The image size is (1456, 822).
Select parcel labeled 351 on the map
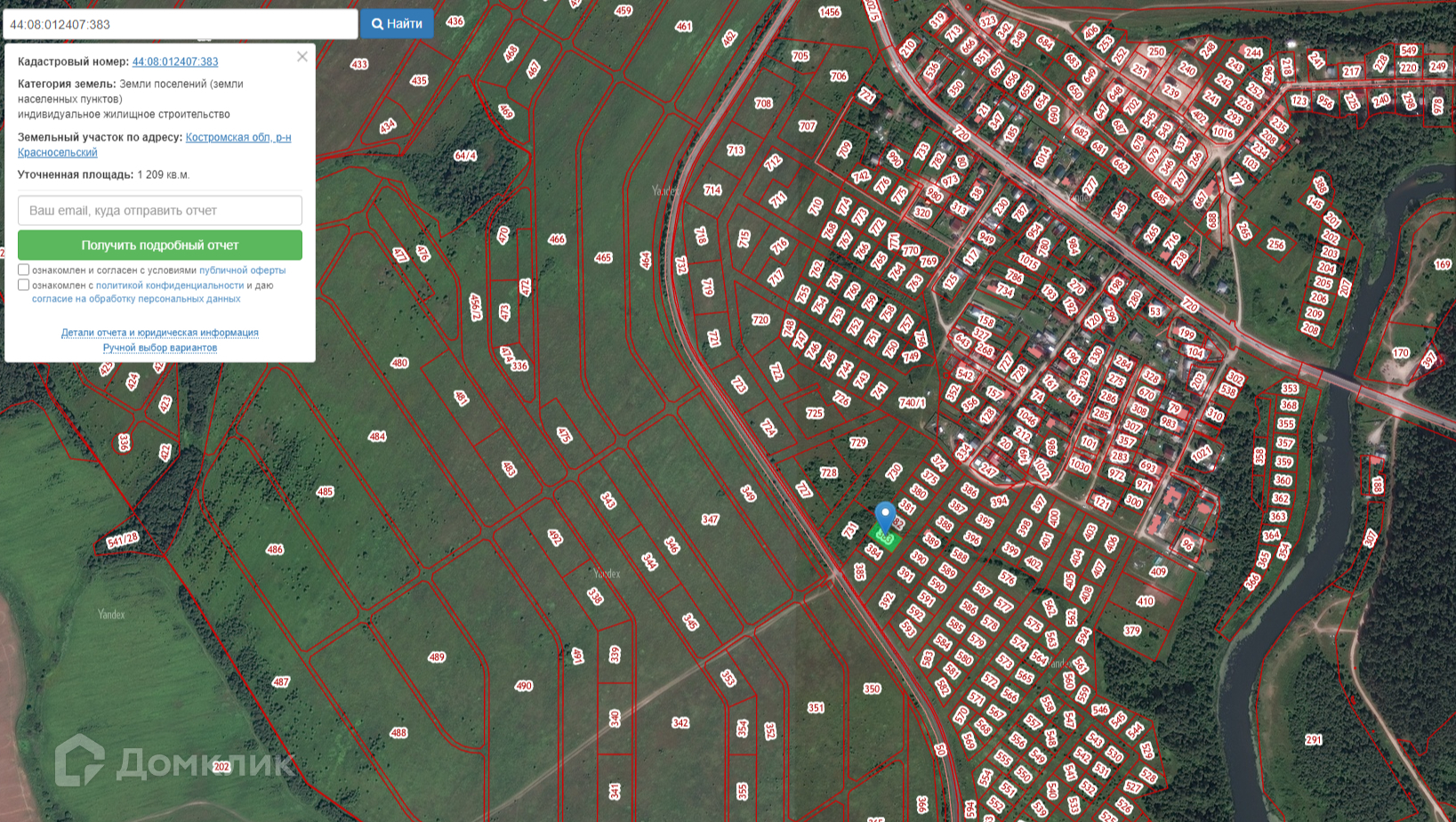[x=816, y=708]
